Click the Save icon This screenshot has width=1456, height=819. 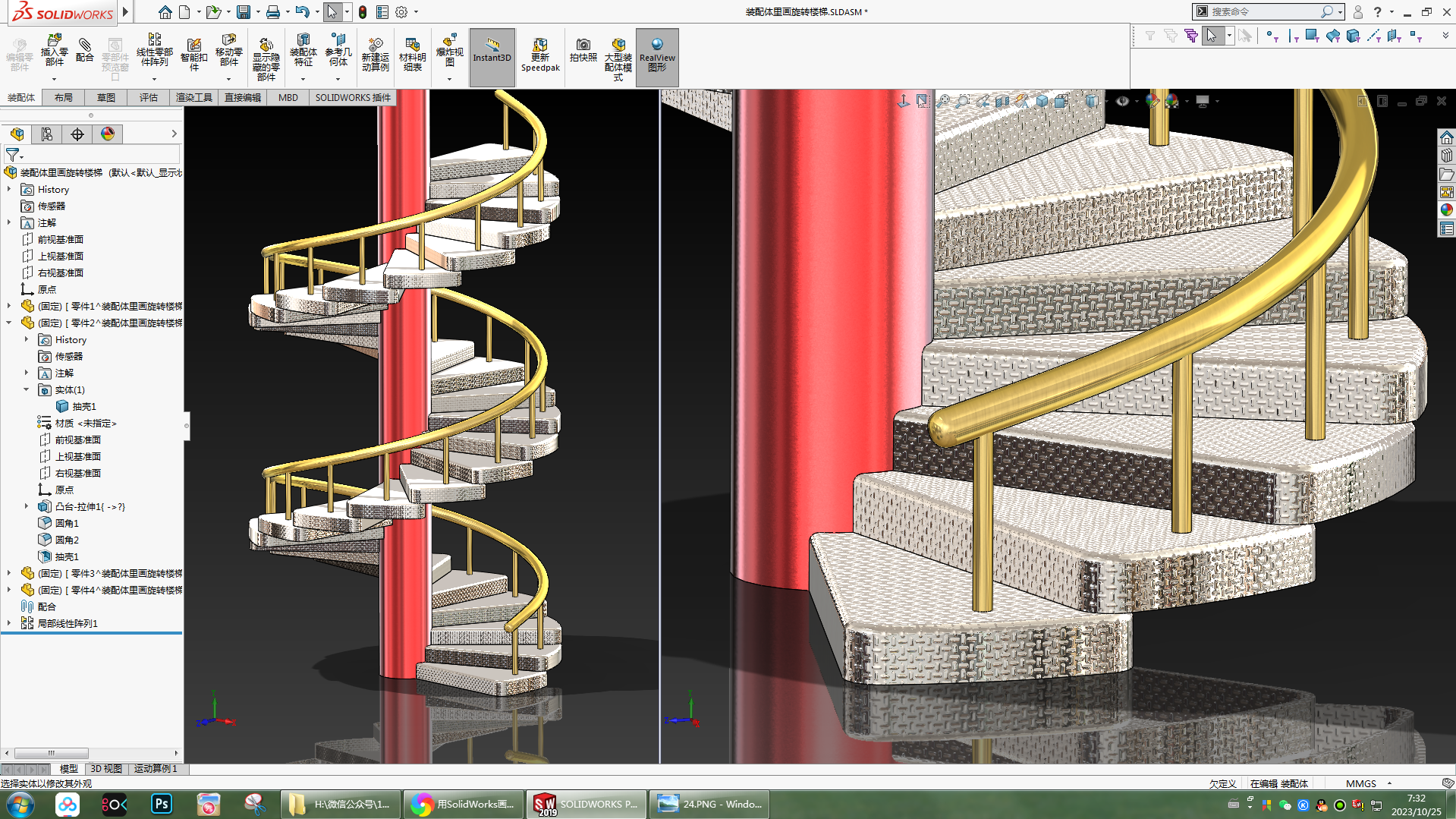point(243,12)
